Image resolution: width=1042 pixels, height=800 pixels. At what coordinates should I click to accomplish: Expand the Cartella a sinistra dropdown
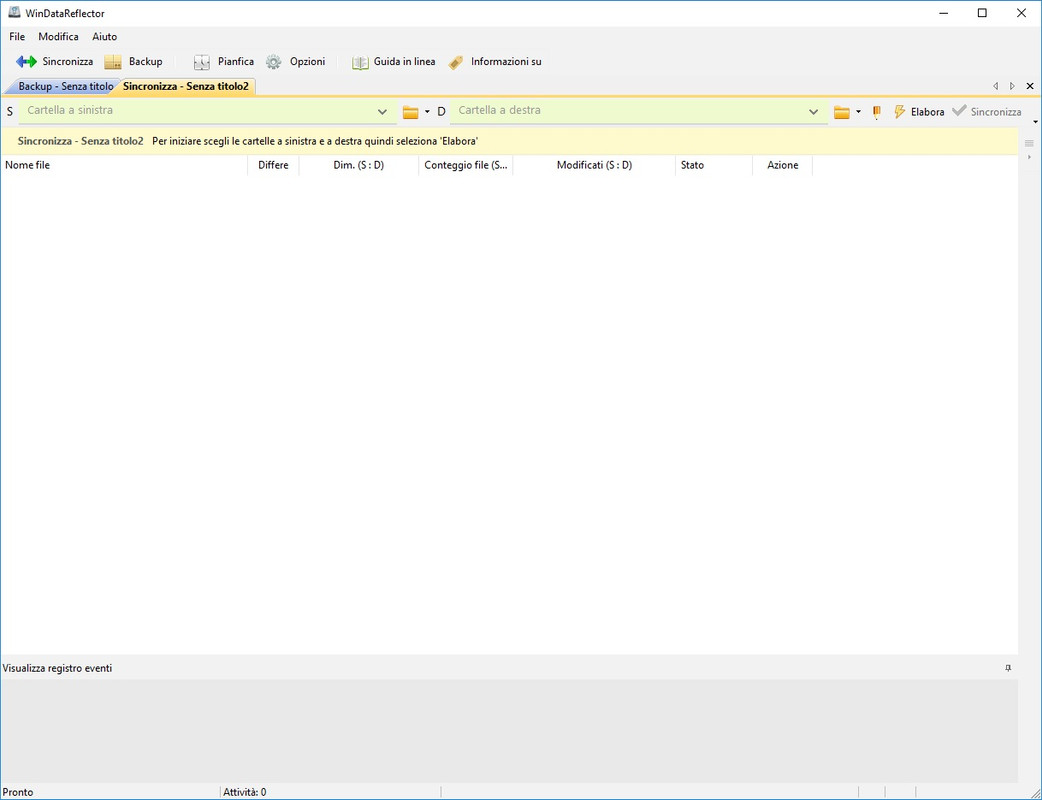point(382,112)
